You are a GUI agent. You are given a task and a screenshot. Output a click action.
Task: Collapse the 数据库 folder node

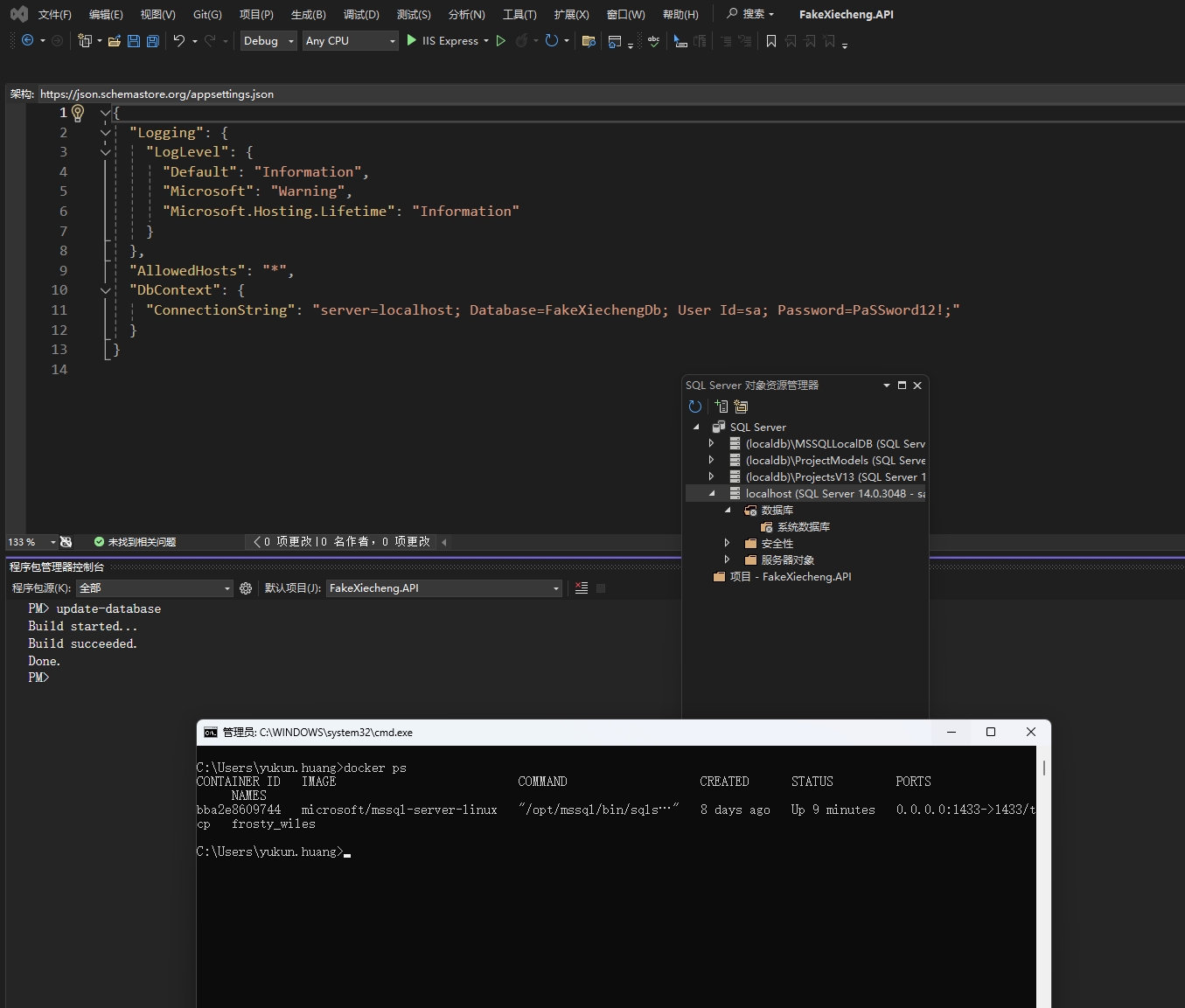[x=728, y=511]
